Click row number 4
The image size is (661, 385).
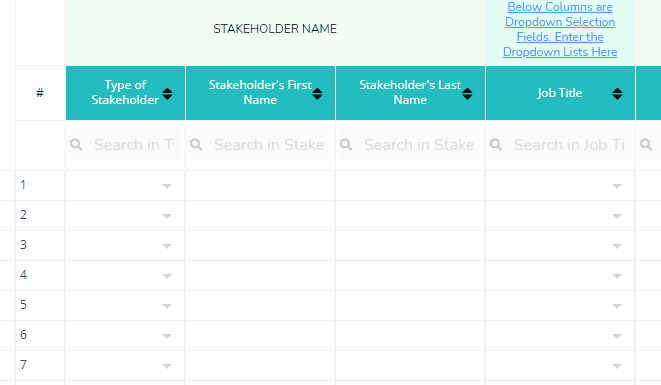tap(23, 275)
